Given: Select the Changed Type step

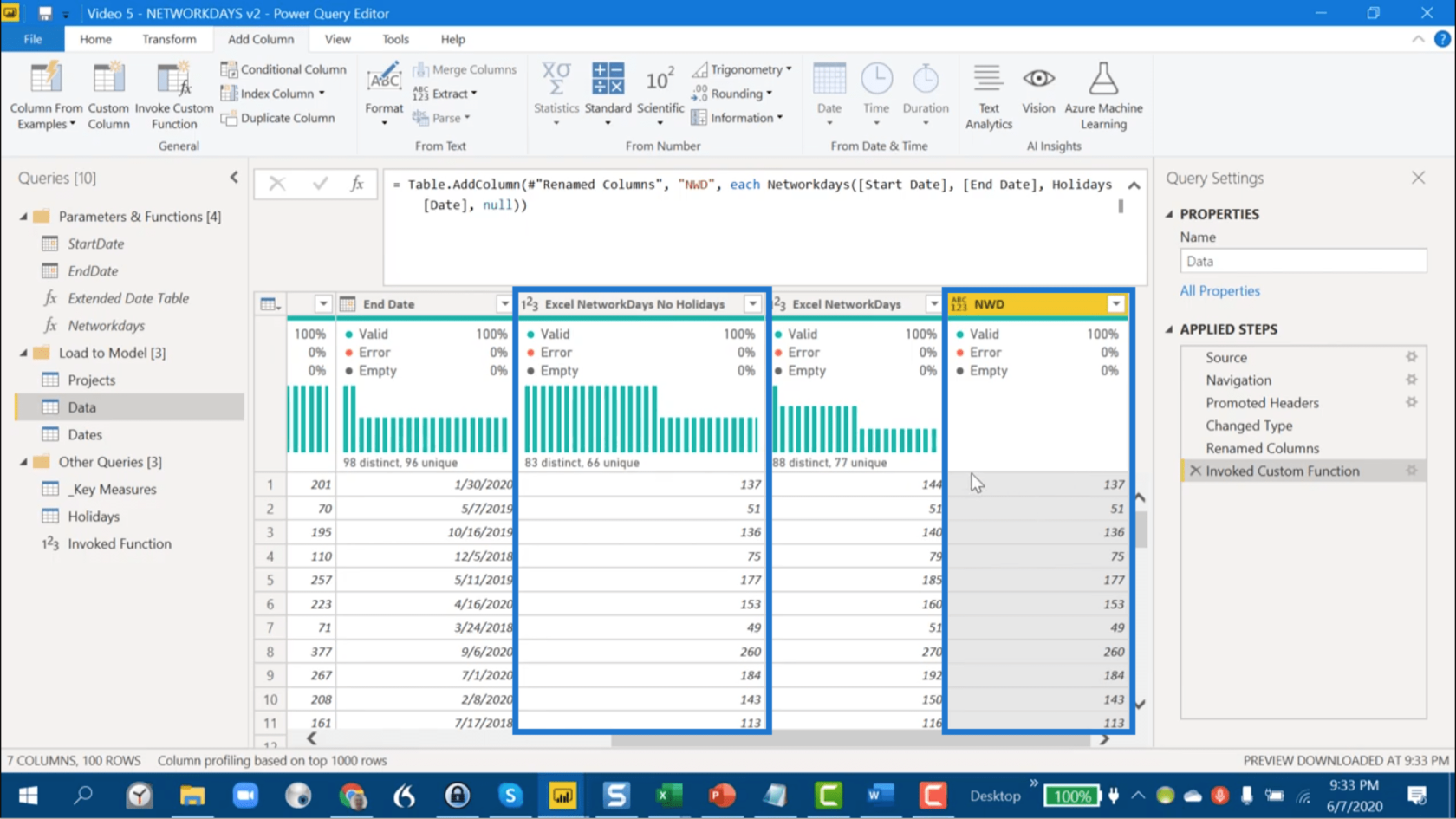Looking at the screenshot, I should [1249, 426].
